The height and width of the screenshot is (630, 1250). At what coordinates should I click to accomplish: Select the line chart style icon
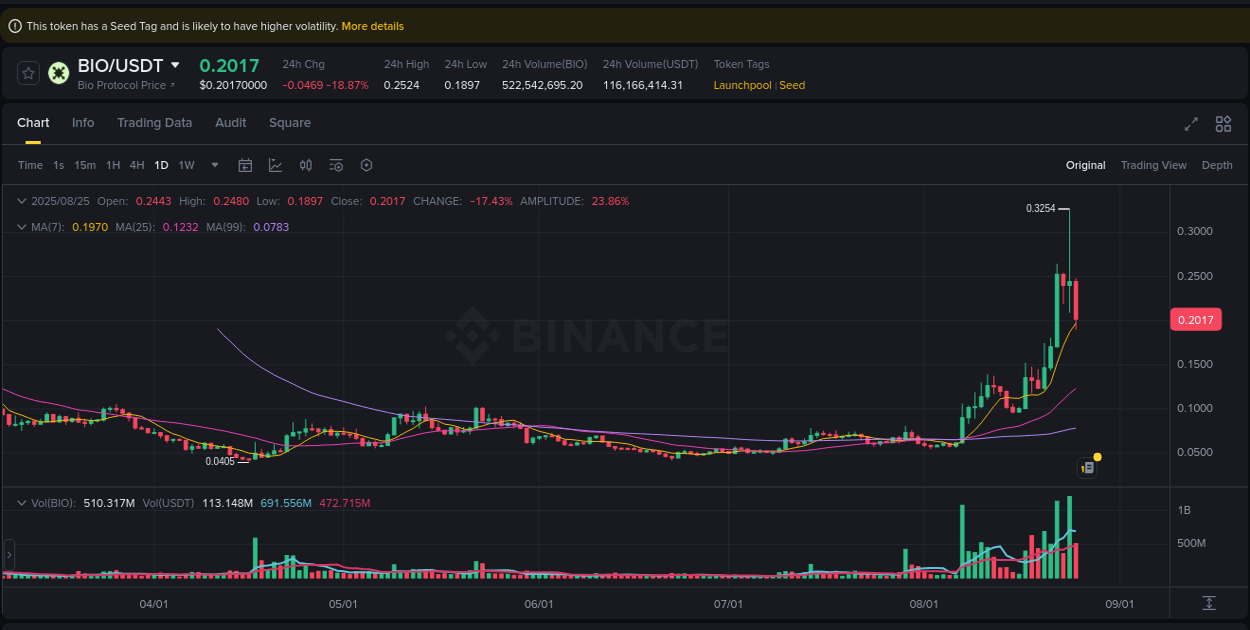point(276,165)
